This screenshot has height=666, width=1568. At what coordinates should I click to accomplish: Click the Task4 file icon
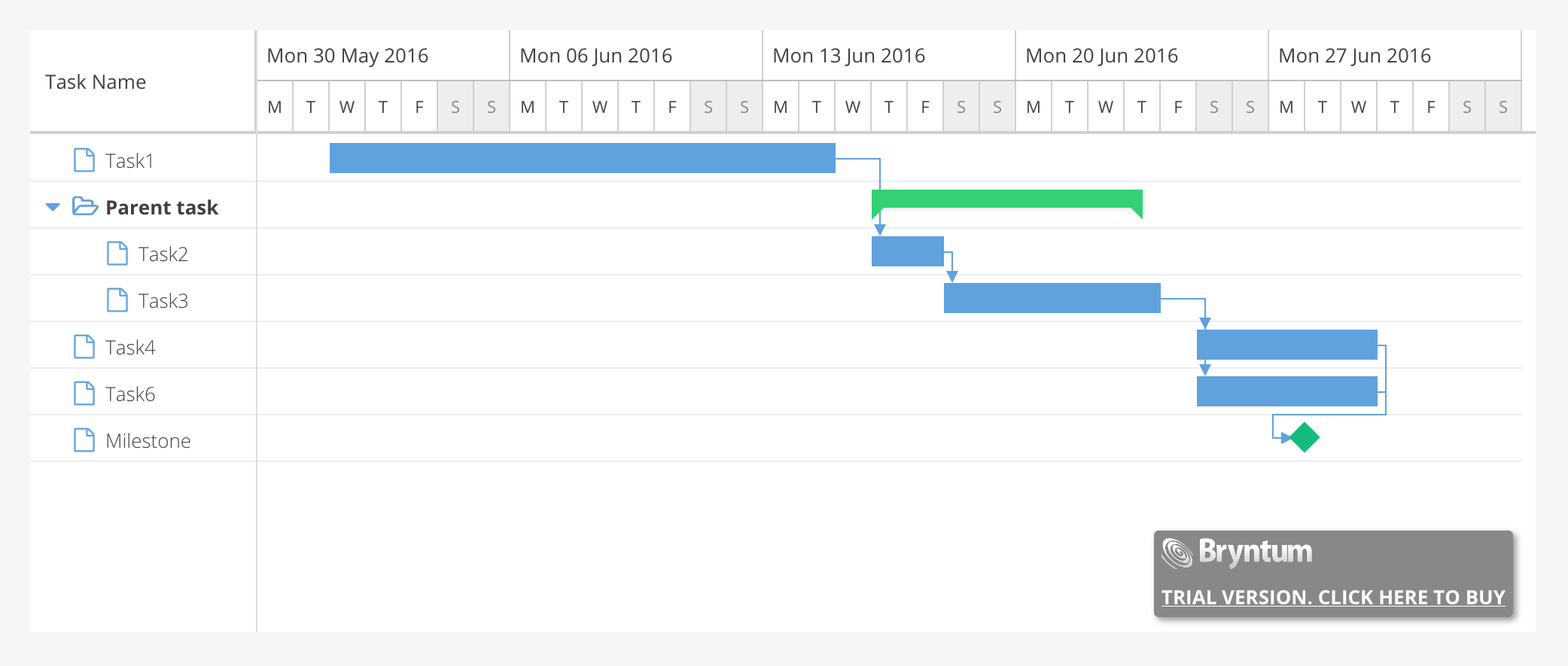tap(84, 347)
